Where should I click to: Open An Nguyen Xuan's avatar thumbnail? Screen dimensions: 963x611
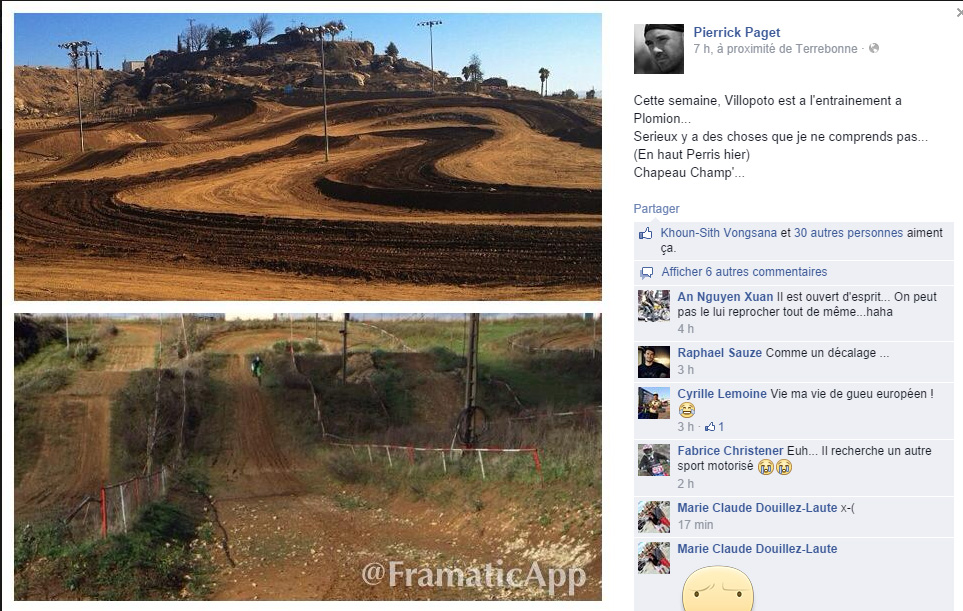653,306
